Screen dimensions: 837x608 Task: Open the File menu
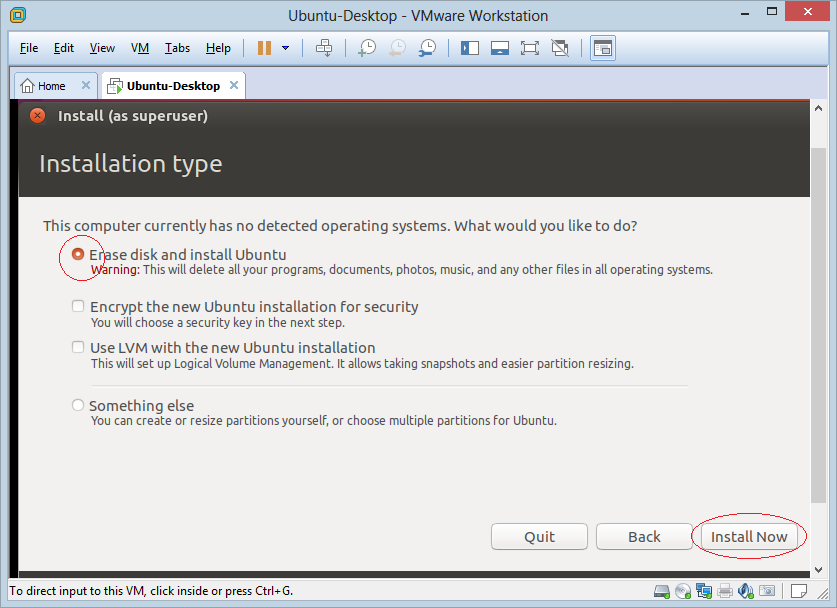click(x=29, y=48)
